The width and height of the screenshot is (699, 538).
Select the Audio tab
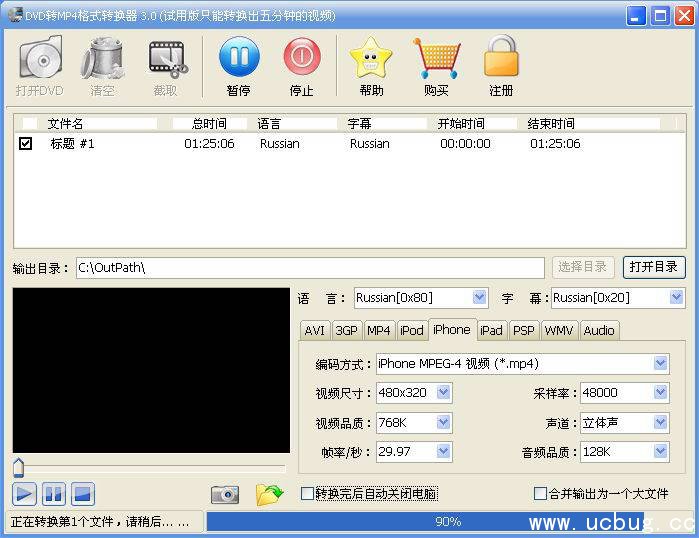(x=598, y=330)
